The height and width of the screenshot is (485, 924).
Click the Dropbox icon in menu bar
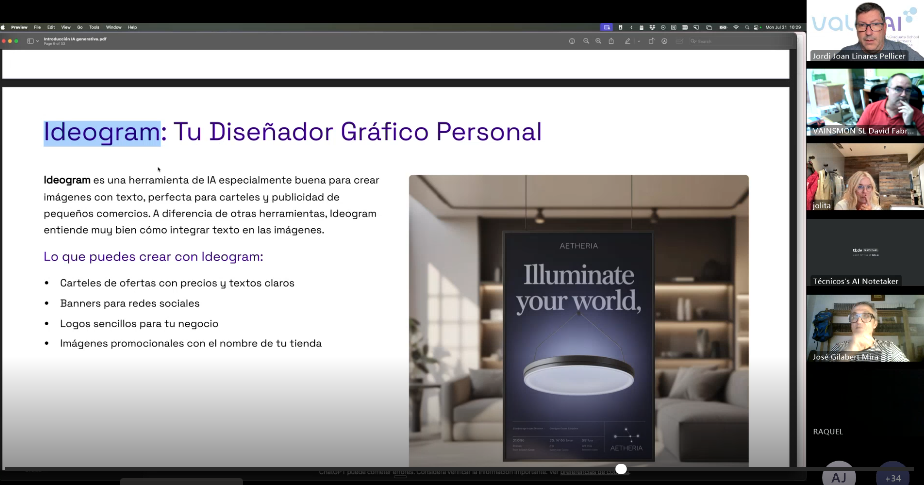pos(652,27)
